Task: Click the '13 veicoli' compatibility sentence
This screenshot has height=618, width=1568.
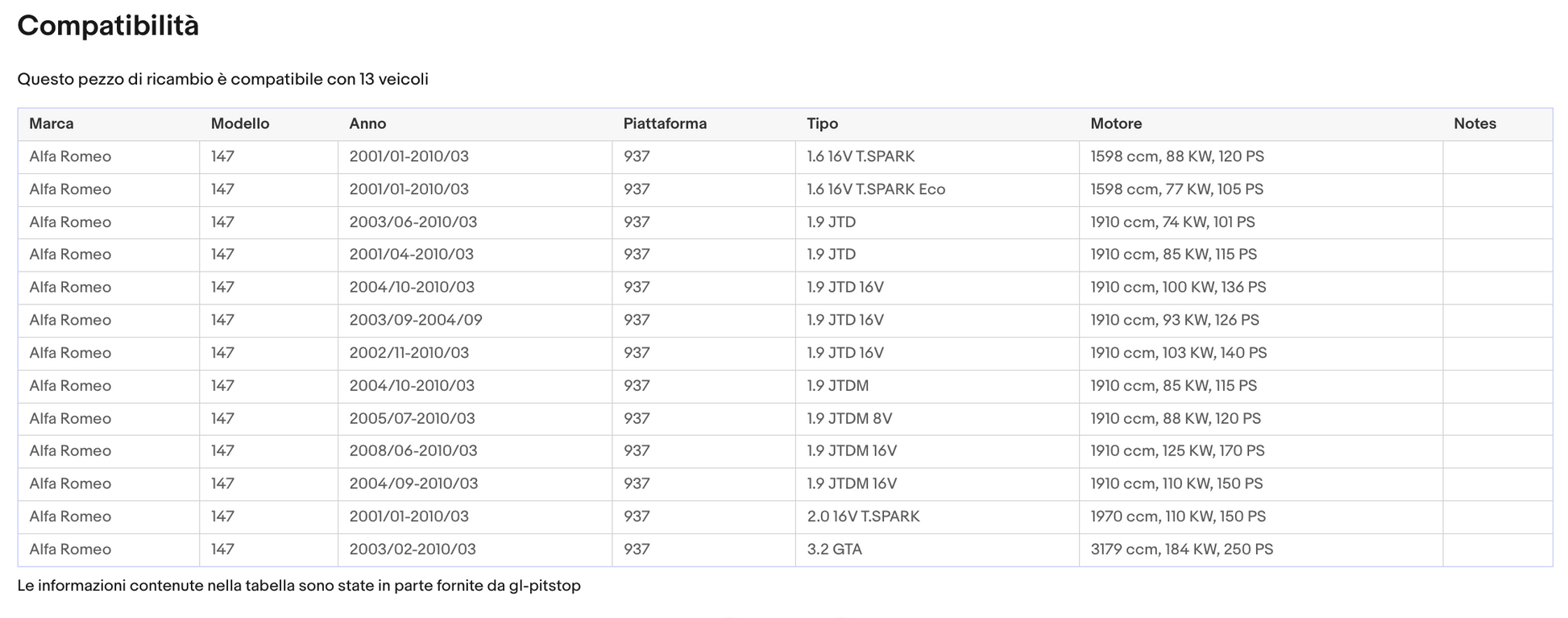Action: click(x=223, y=80)
